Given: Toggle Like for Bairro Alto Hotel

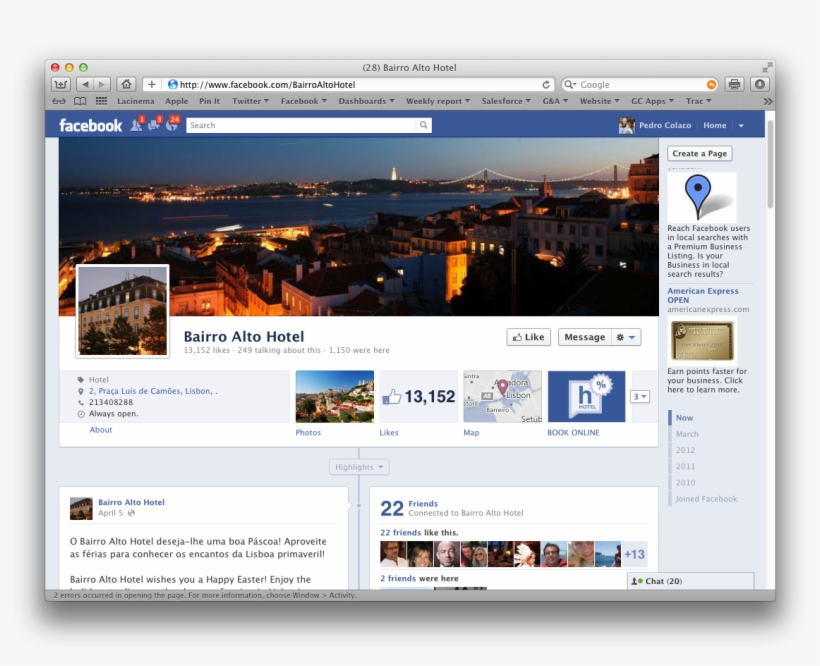Looking at the screenshot, I should click(x=528, y=337).
